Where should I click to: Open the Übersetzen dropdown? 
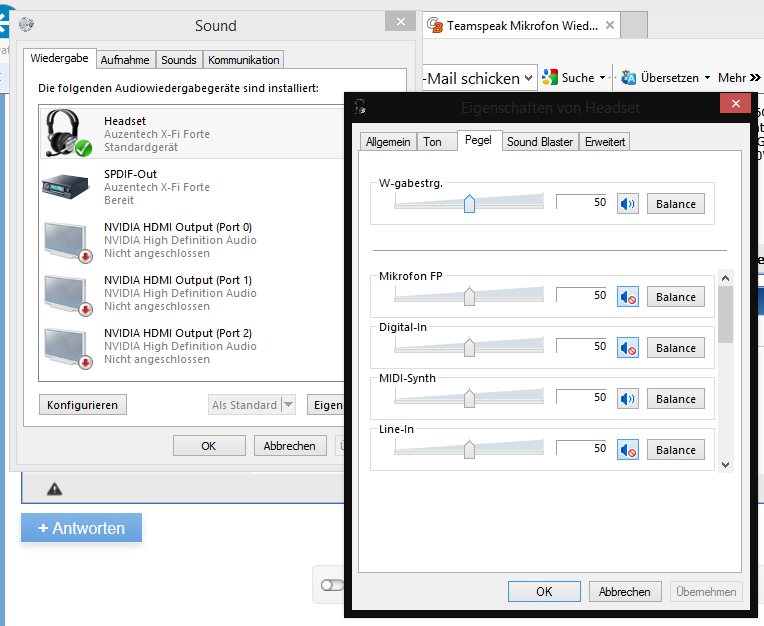[707, 77]
